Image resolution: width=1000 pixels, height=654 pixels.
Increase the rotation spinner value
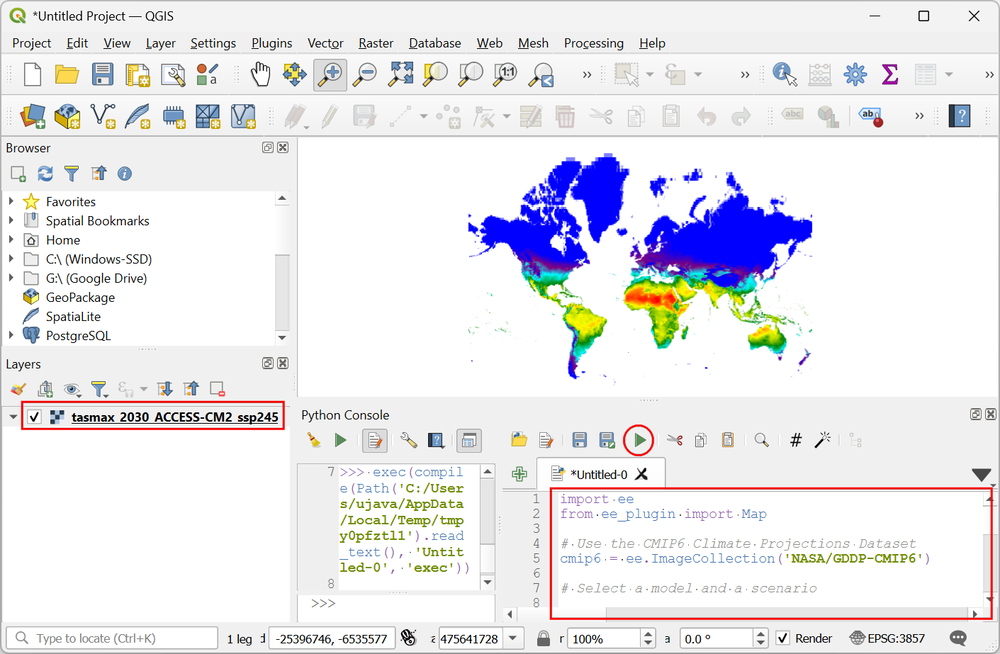760,634
